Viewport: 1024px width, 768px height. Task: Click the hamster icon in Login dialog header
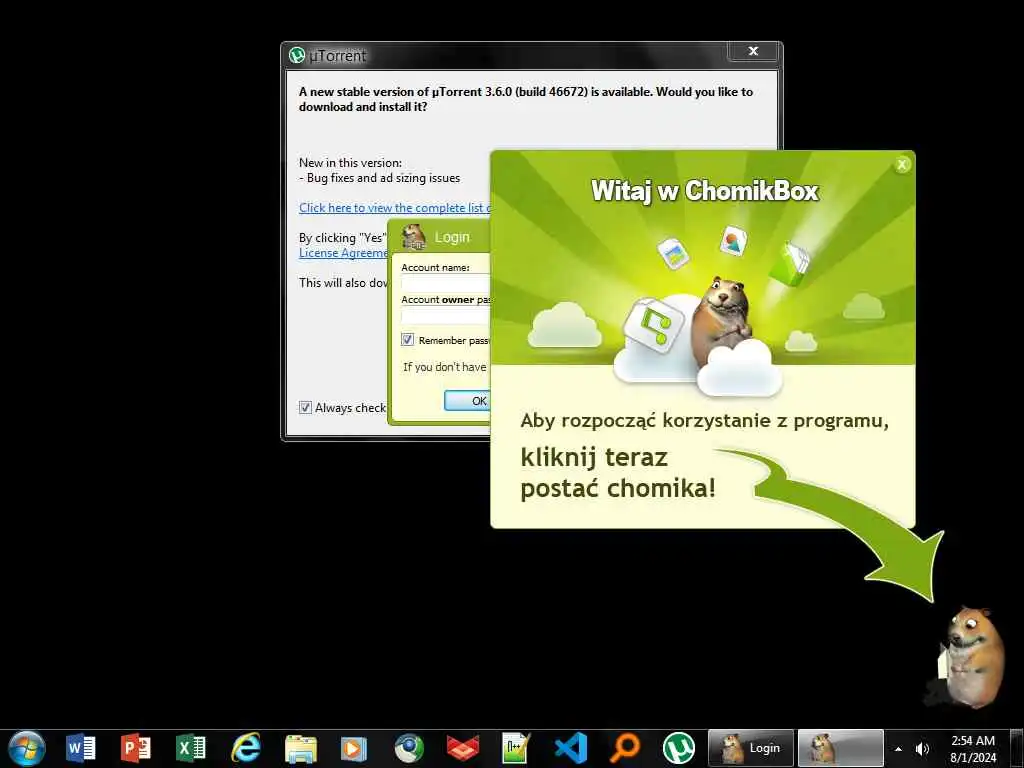tap(414, 237)
